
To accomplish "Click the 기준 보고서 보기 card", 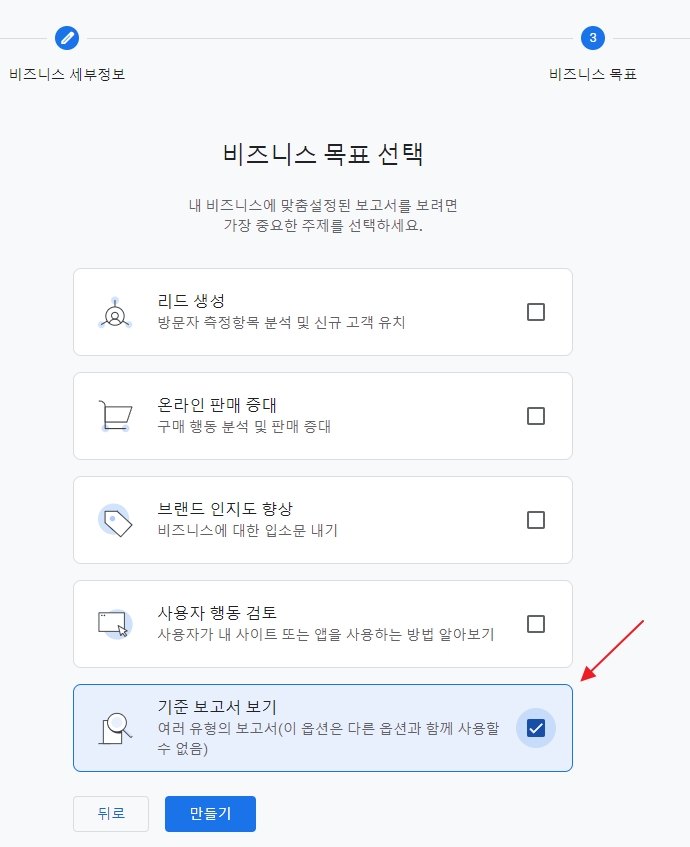I will click(322, 728).
